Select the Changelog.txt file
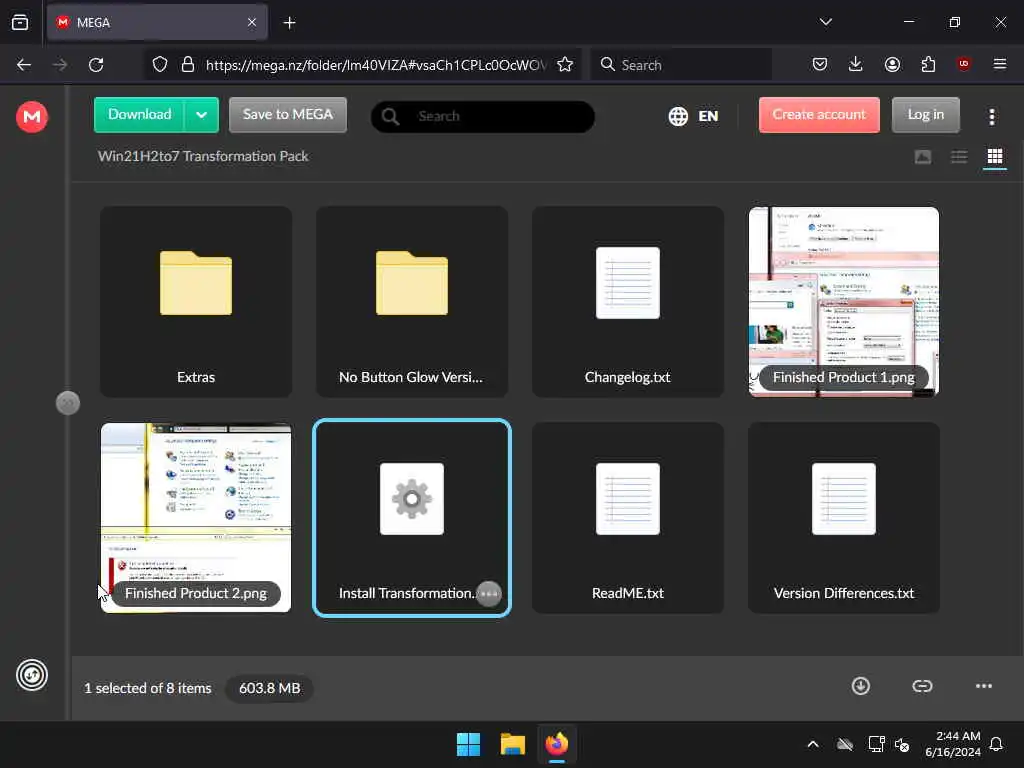The height and width of the screenshot is (768, 1024). click(x=628, y=302)
